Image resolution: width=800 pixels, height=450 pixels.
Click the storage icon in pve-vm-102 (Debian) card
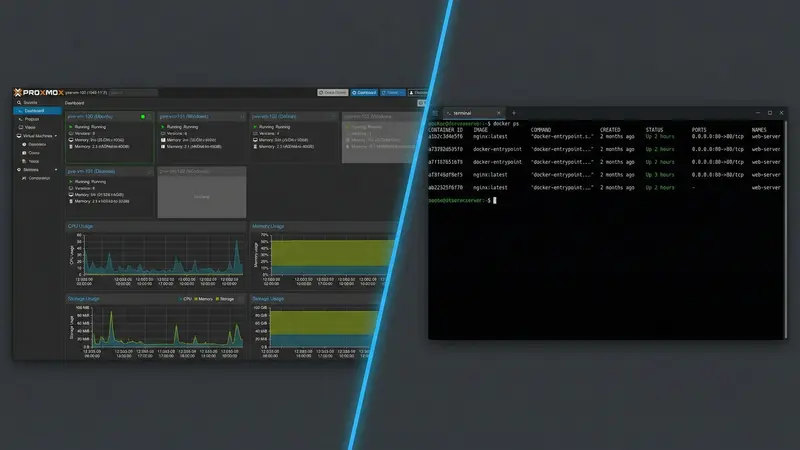pyautogui.click(x=255, y=146)
